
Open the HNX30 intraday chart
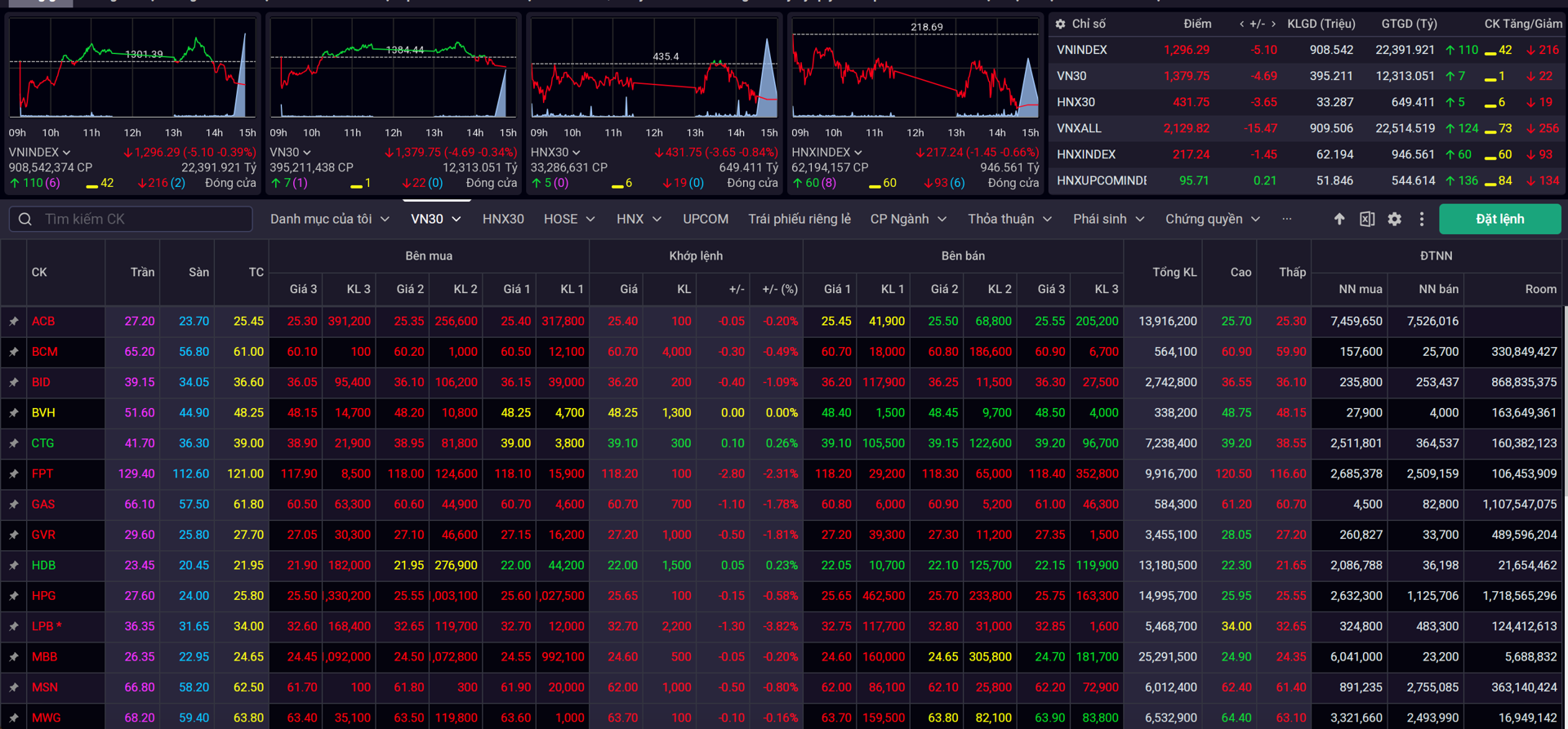[654, 69]
